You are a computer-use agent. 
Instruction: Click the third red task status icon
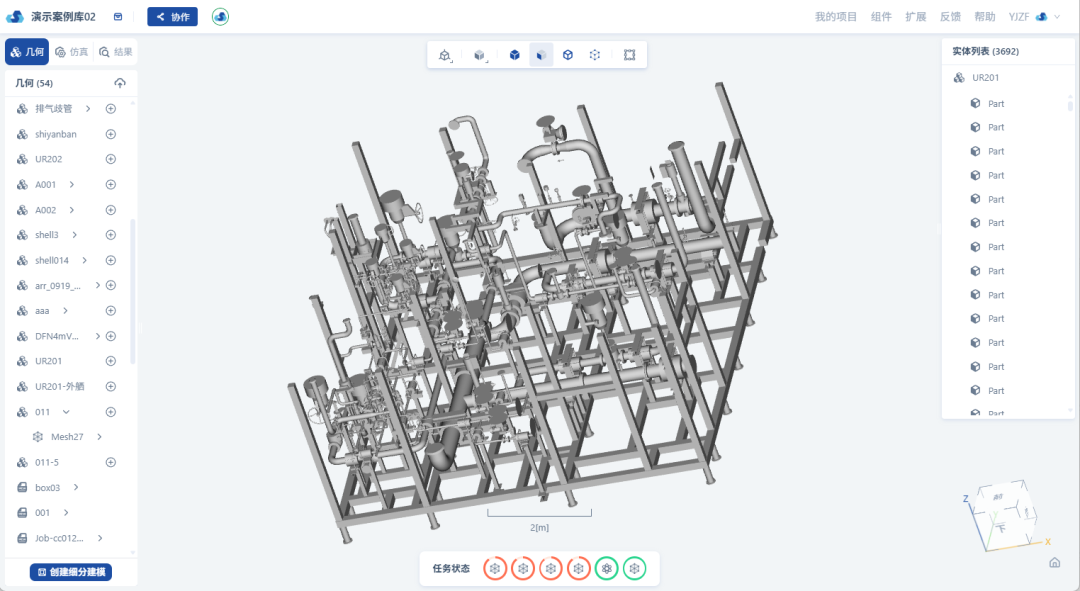coord(550,568)
